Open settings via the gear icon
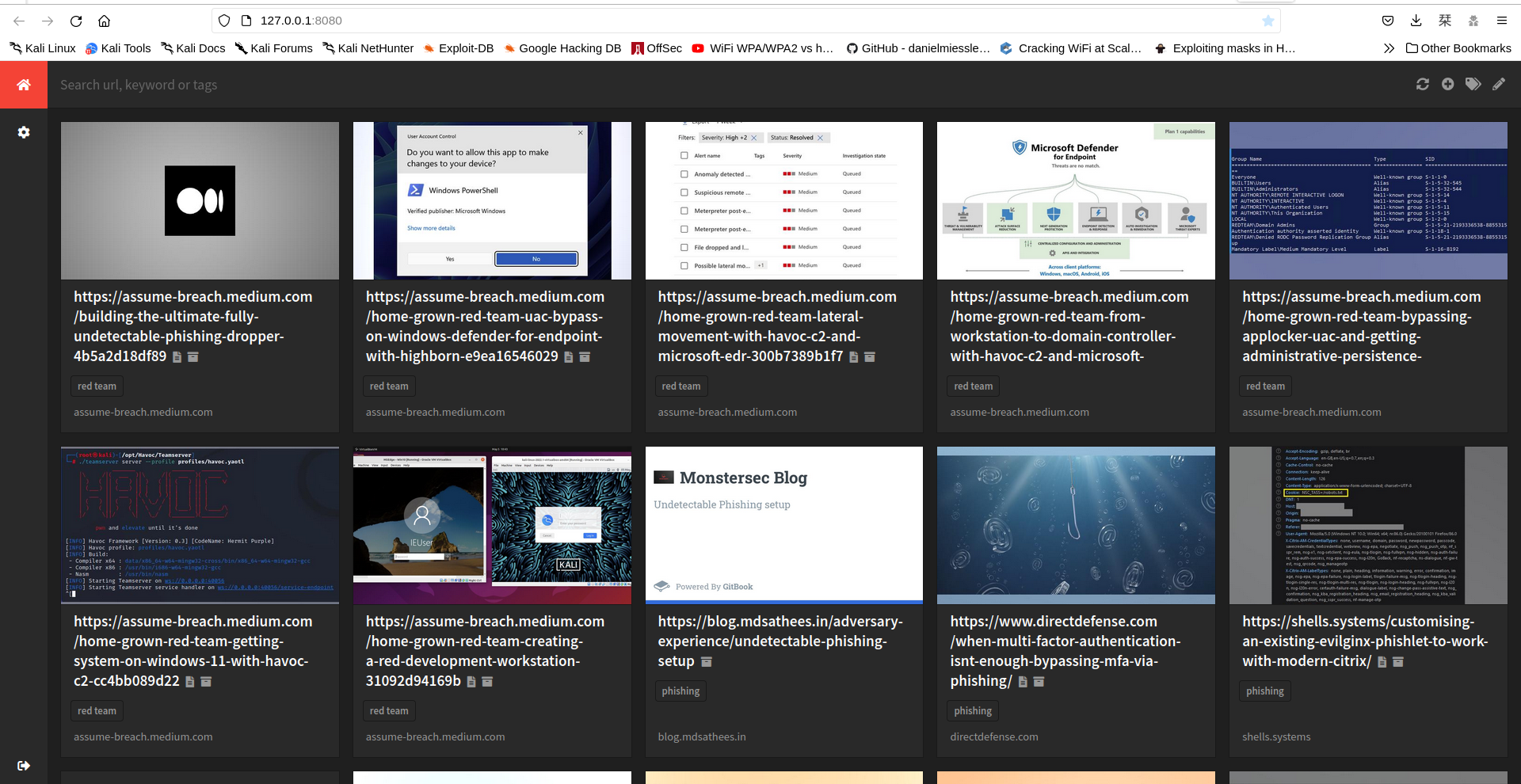The height and width of the screenshot is (784, 1521). (24, 132)
